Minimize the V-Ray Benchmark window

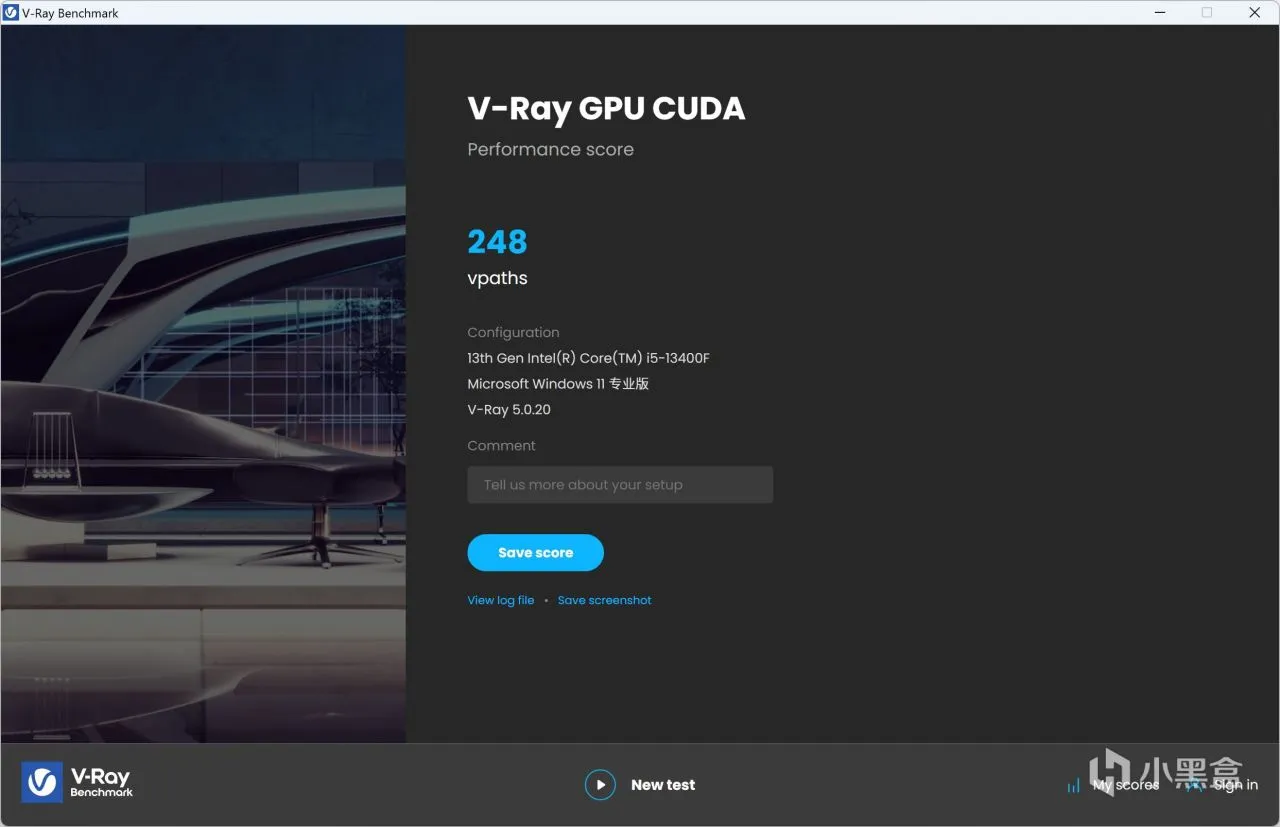coord(1159,13)
